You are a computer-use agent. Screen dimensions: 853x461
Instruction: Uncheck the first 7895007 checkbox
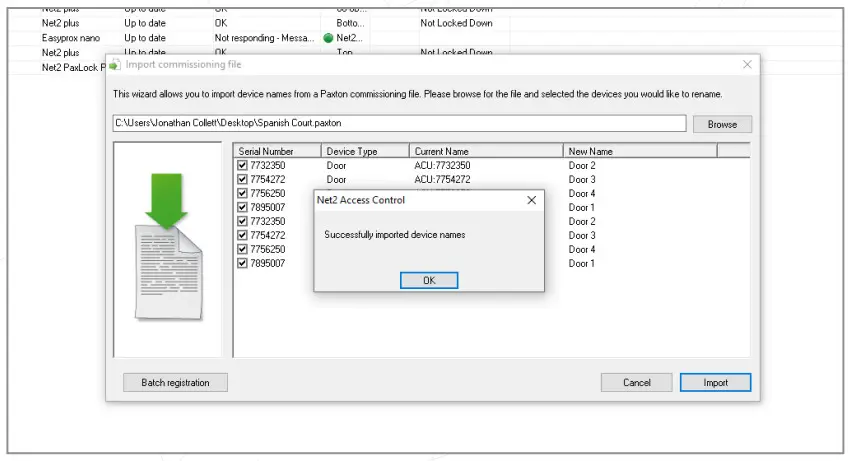(x=243, y=207)
